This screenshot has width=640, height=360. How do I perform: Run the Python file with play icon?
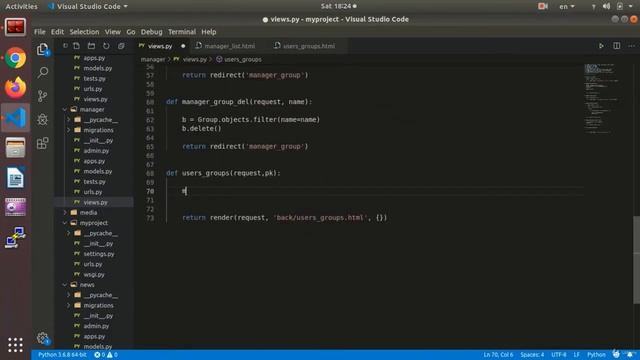point(601,46)
